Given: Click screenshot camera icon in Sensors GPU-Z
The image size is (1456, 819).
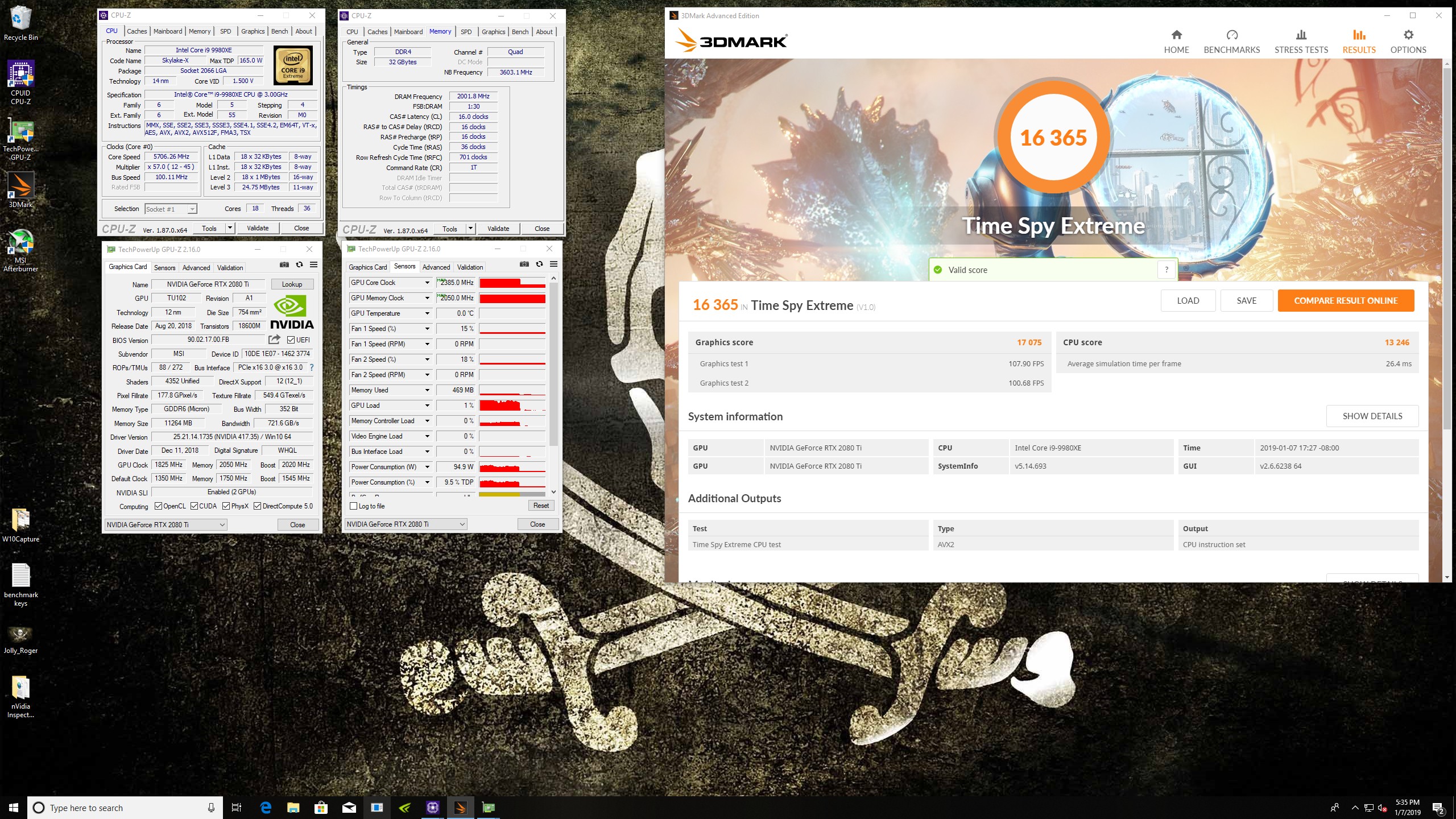Looking at the screenshot, I should pos(524,264).
